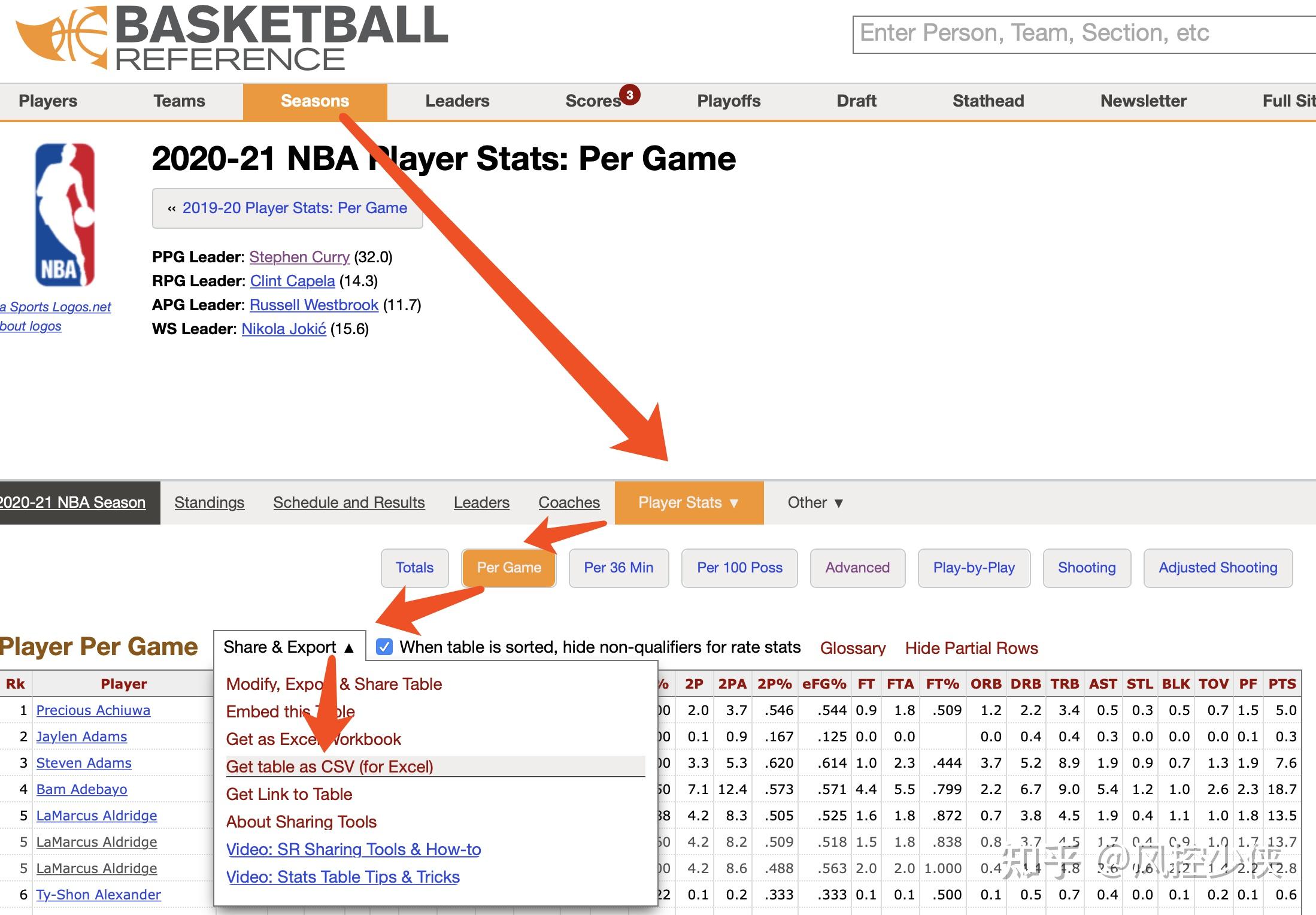The width and height of the screenshot is (1316, 915).
Task: Open the Seasons menu
Action: click(315, 101)
